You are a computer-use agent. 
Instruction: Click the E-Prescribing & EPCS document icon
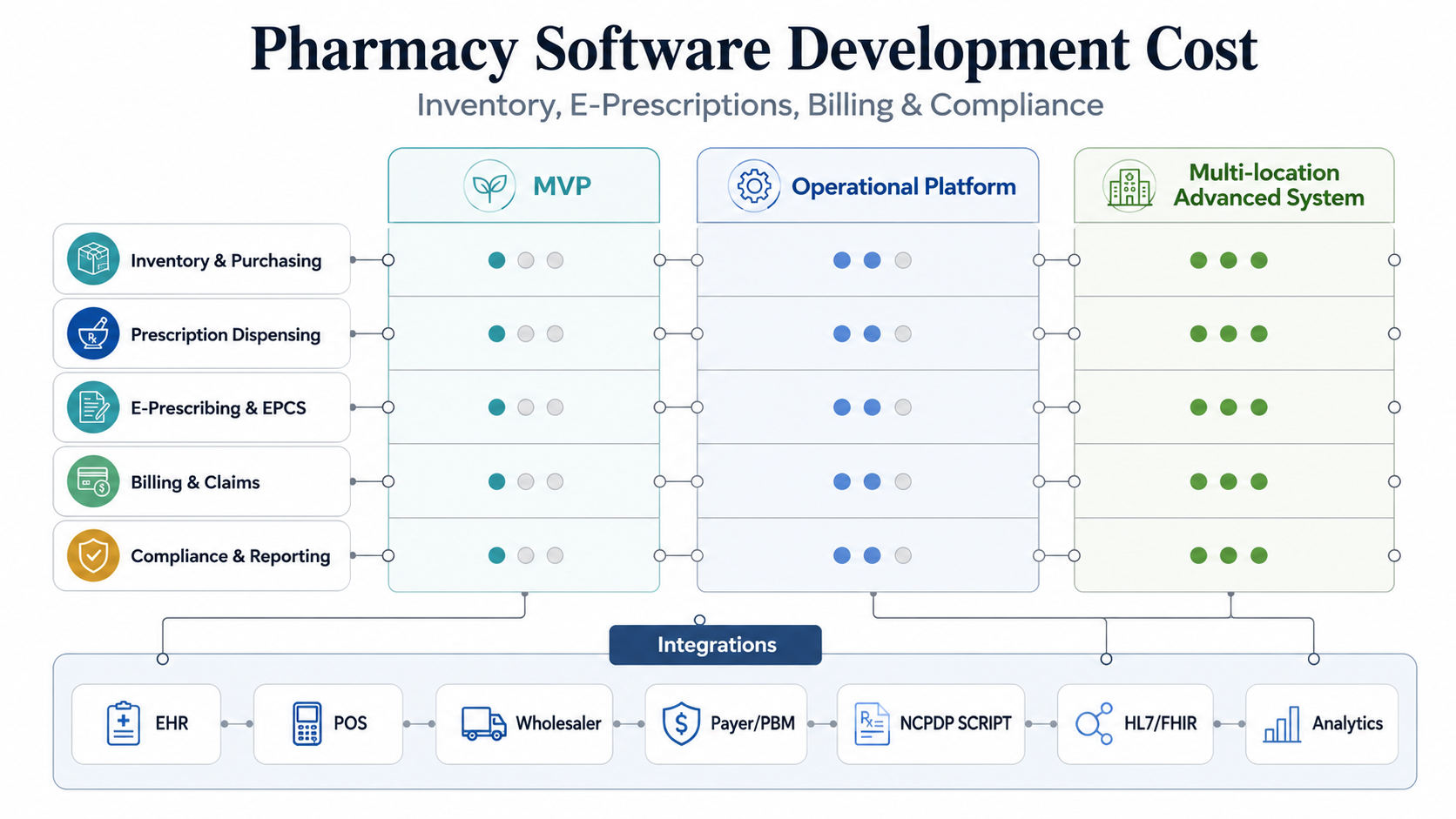tap(93, 407)
